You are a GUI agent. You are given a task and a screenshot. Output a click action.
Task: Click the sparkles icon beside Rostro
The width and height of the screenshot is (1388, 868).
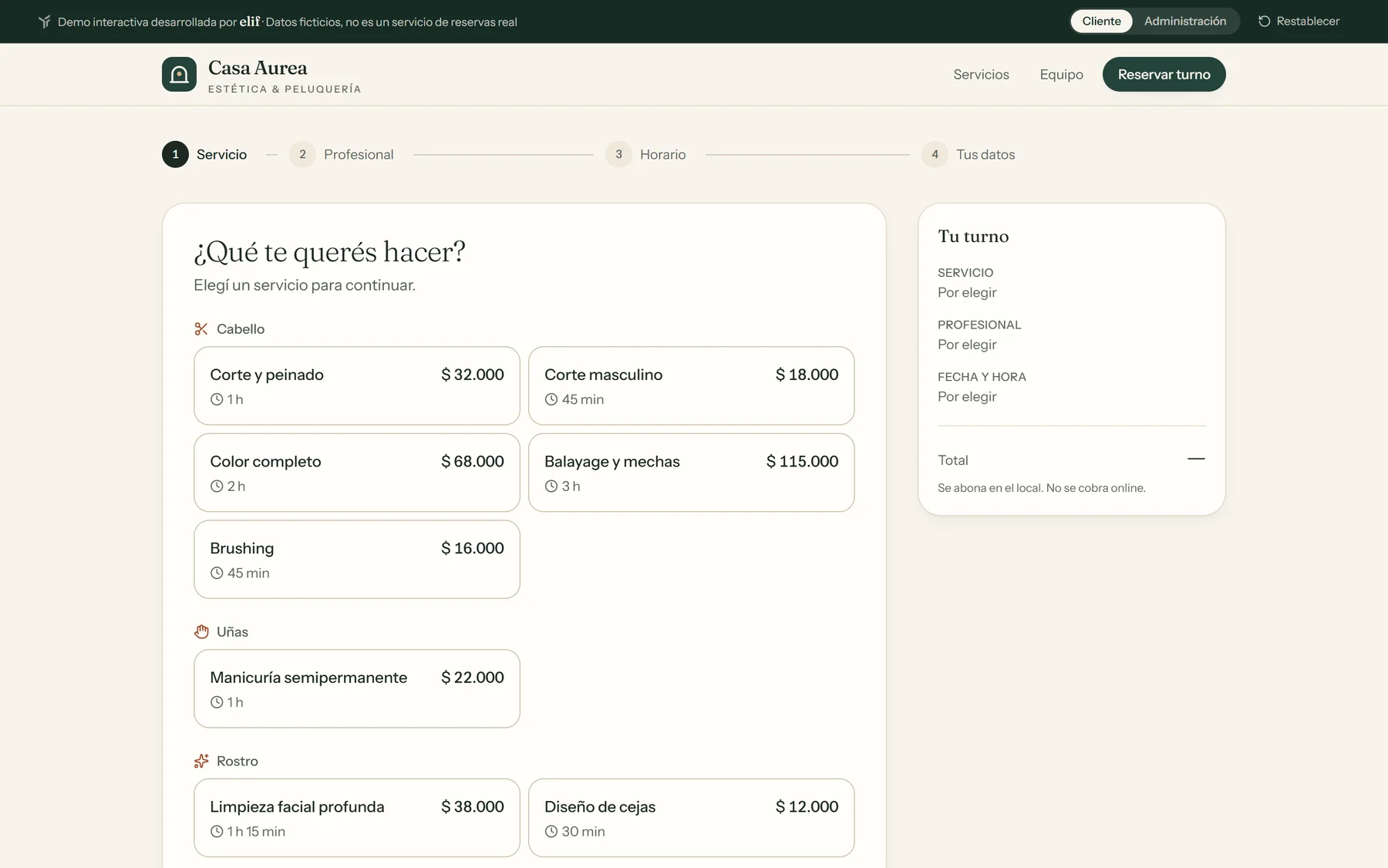pyautogui.click(x=201, y=762)
